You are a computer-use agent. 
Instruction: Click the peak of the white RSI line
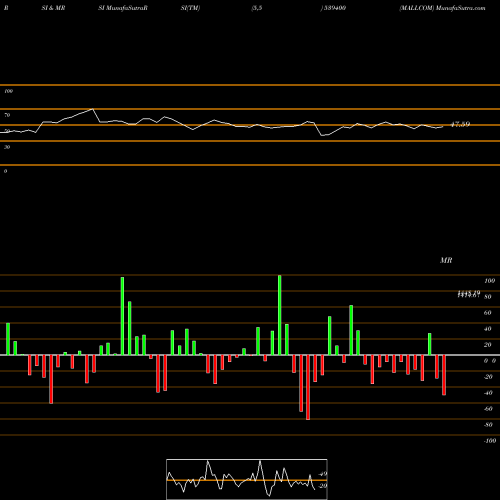[92, 109]
